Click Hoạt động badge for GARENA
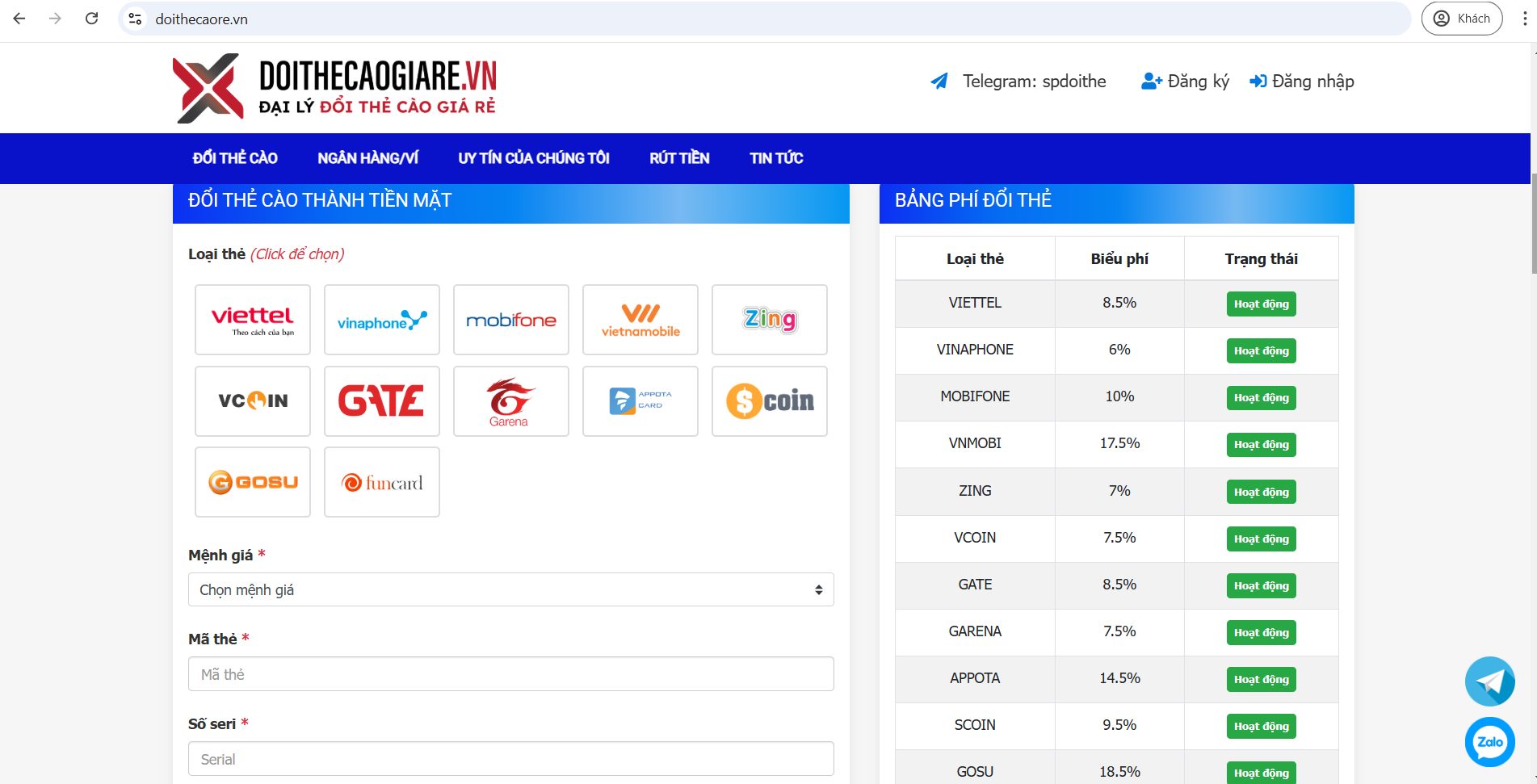1537x784 pixels. (1262, 633)
